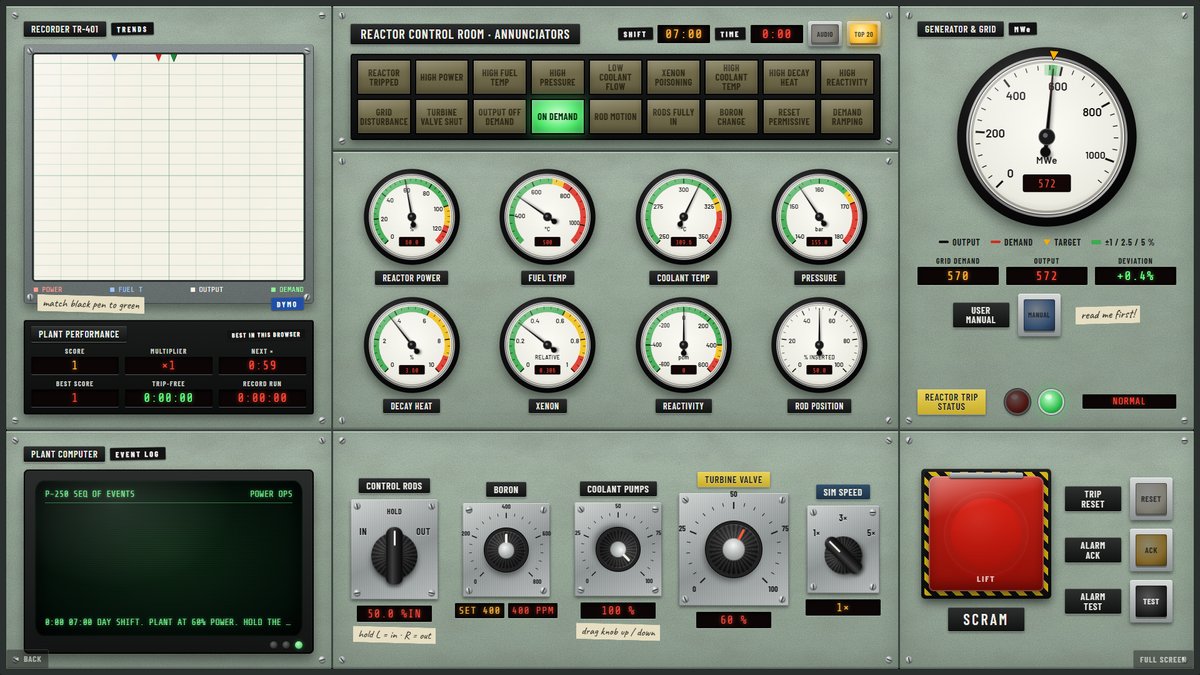
Task: Click the TURBINE VALVE dial knob
Action: 733,548
